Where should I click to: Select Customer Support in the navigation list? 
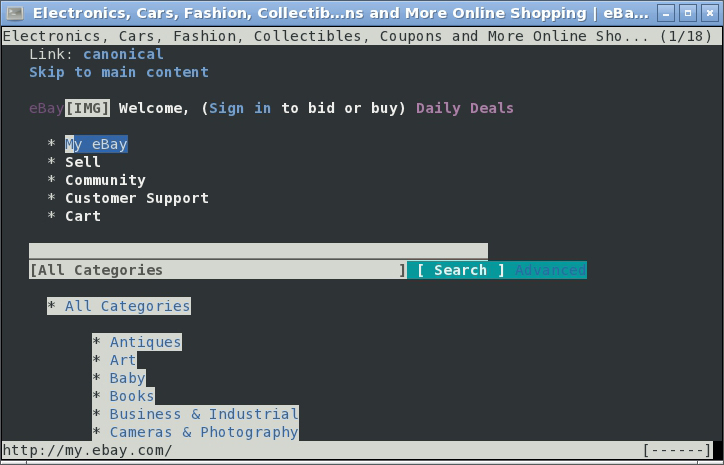tap(137, 198)
